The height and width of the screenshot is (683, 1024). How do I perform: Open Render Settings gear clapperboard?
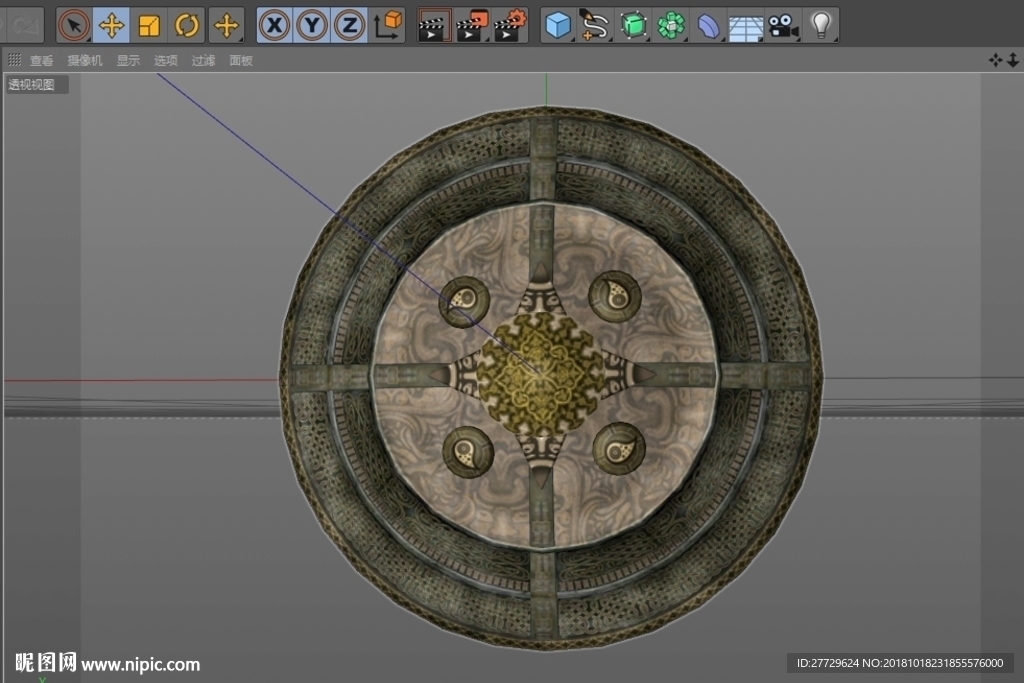tap(510, 25)
